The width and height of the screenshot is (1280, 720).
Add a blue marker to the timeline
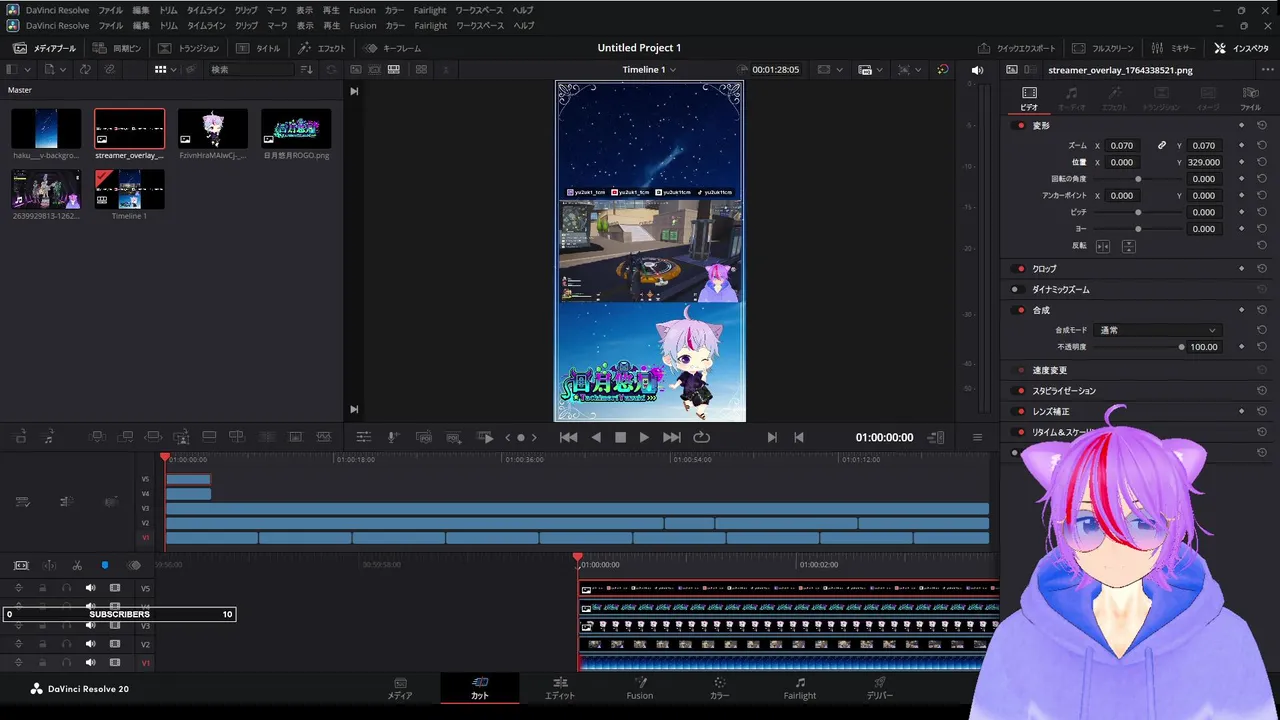click(105, 565)
